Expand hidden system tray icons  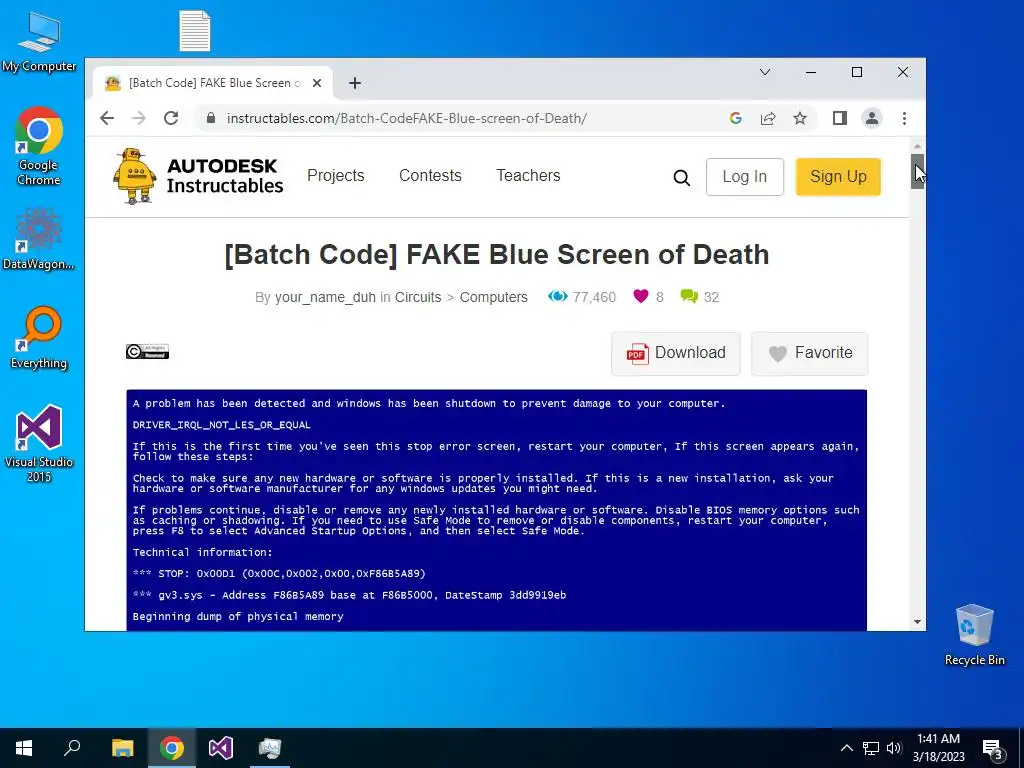pos(846,748)
